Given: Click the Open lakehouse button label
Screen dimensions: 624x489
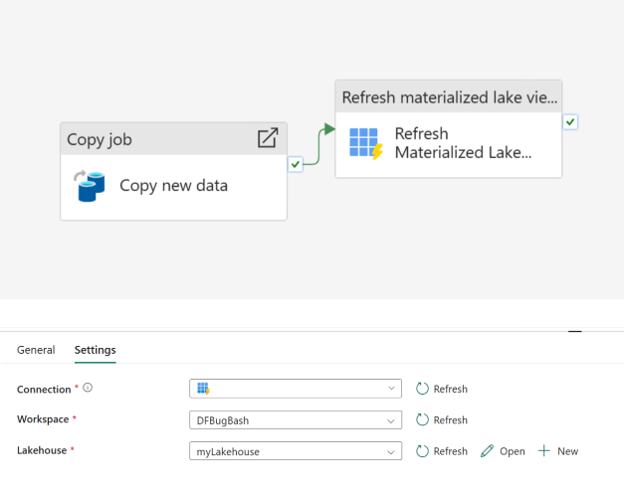Looking at the screenshot, I should [512, 451].
